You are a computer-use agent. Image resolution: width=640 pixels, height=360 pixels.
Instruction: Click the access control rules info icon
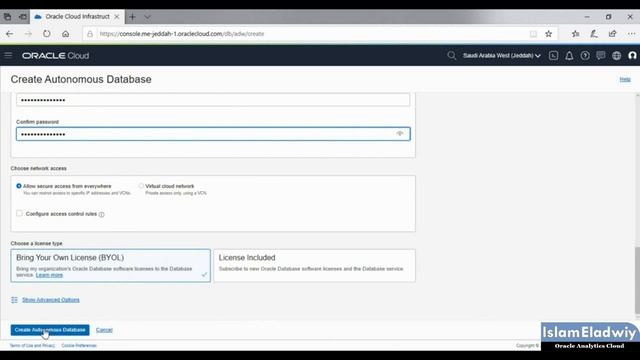pyautogui.click(x=102, y=214)
